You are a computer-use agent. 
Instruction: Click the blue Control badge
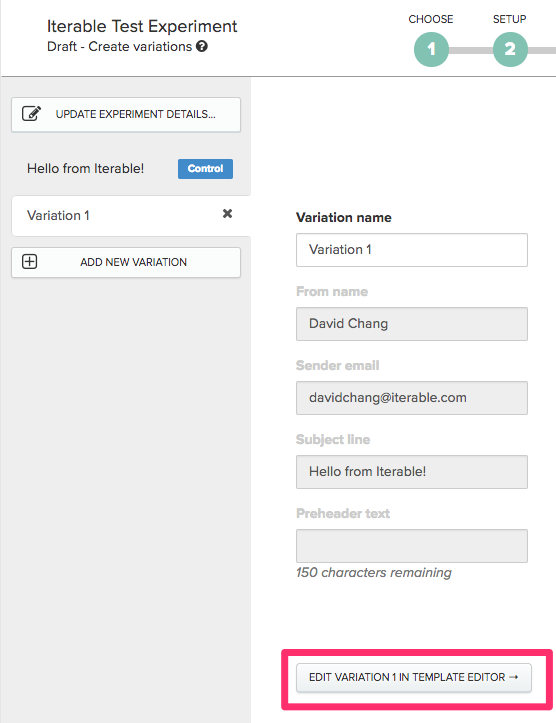coord(205,169)
